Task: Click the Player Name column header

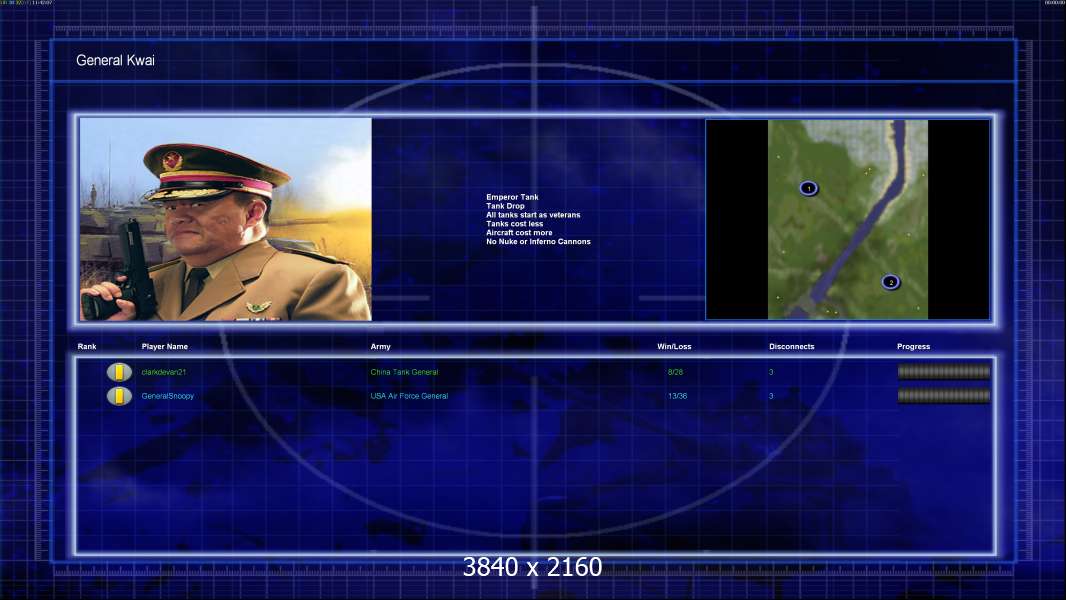Action: click(x=165, y=347)
